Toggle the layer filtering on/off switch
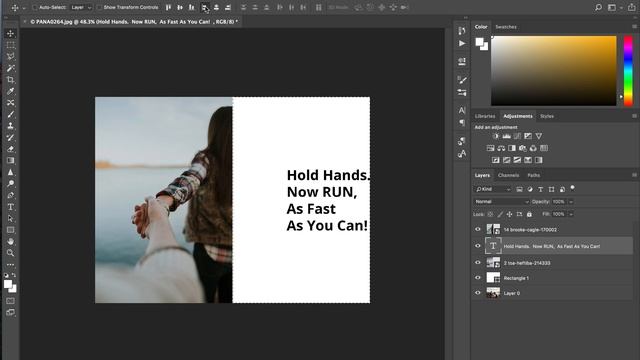The image size is (640, 360). coord(573,188)
